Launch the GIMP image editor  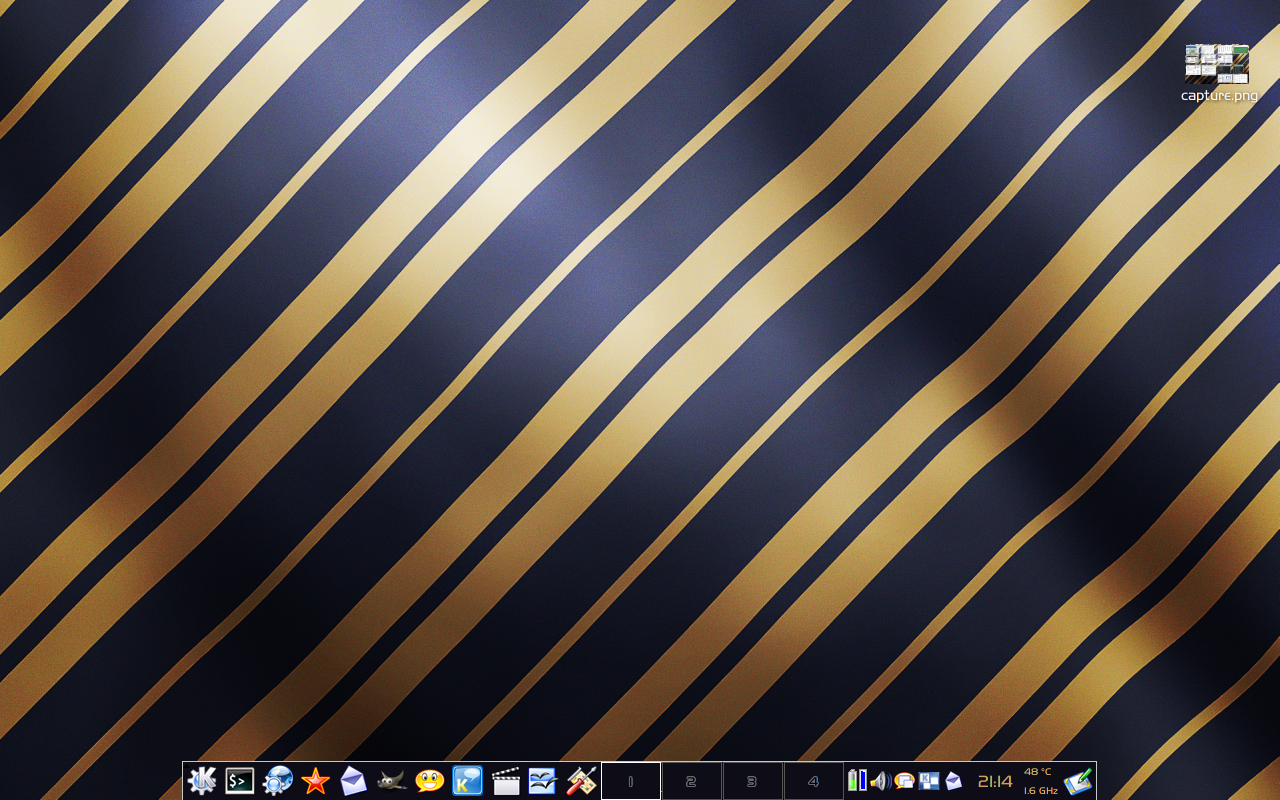[392, 781]
